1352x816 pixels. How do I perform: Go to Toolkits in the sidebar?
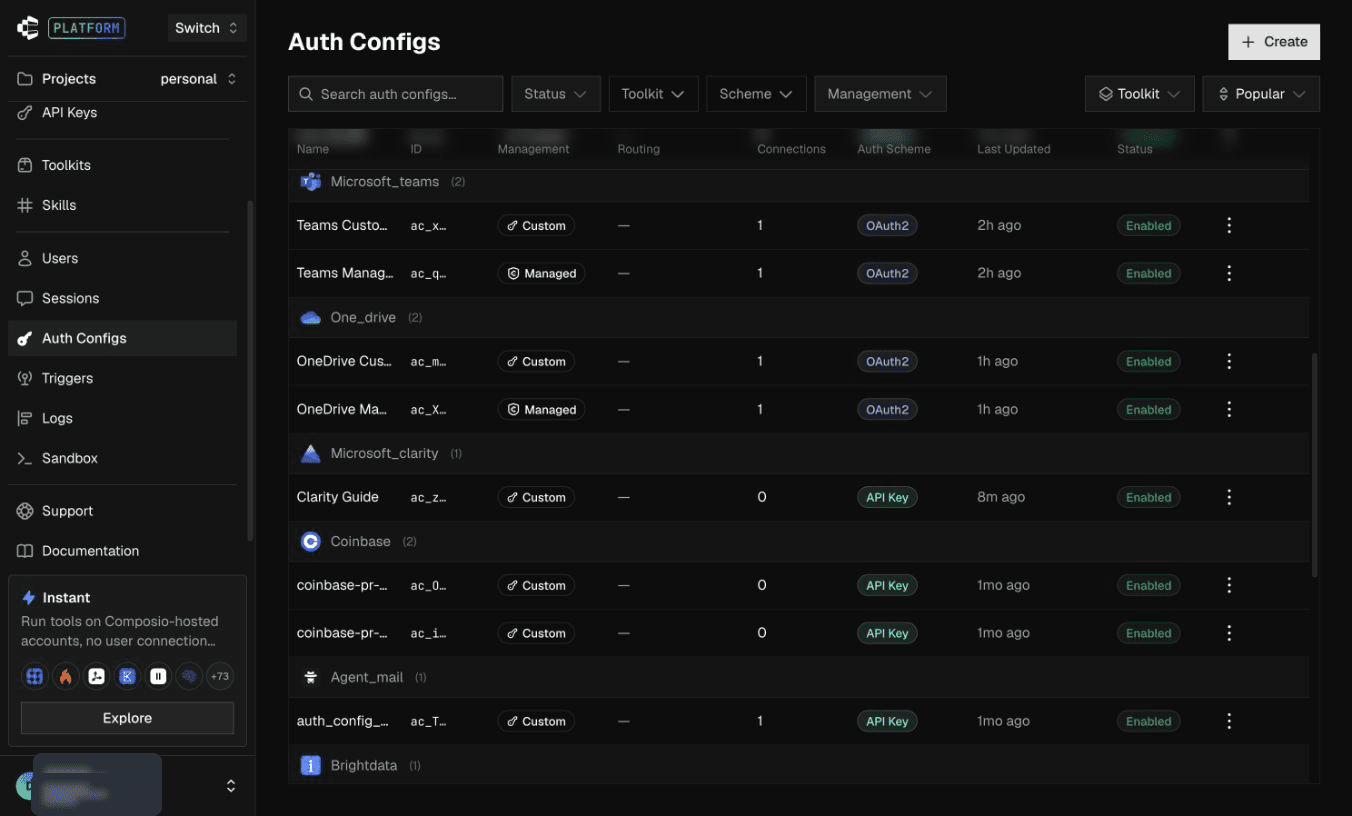pos(123,166)
